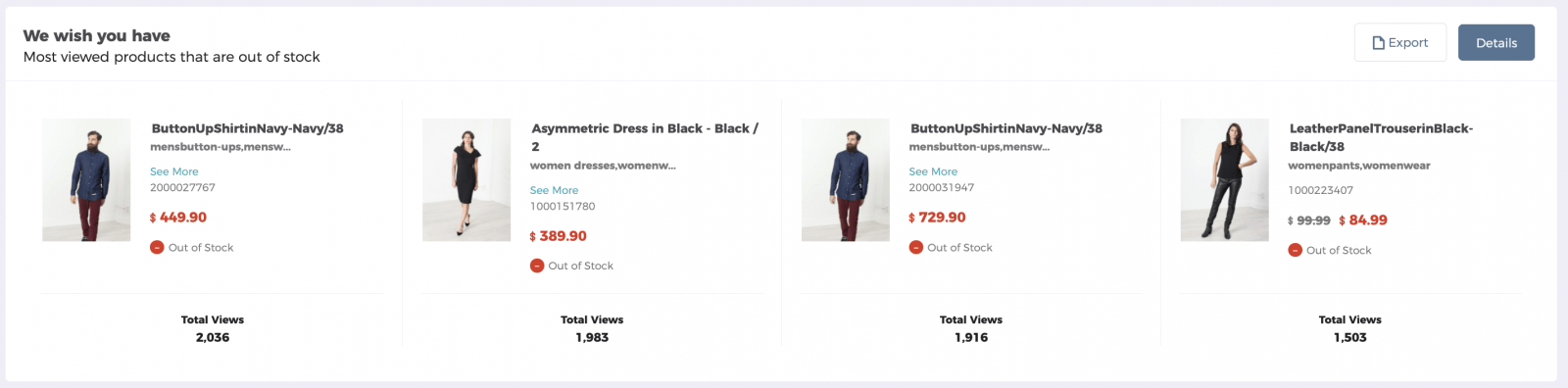Select Asymmetric Dress in Black title
Image resolution: width=1568 pixels, height=388 pixels.
click(645, 137)
